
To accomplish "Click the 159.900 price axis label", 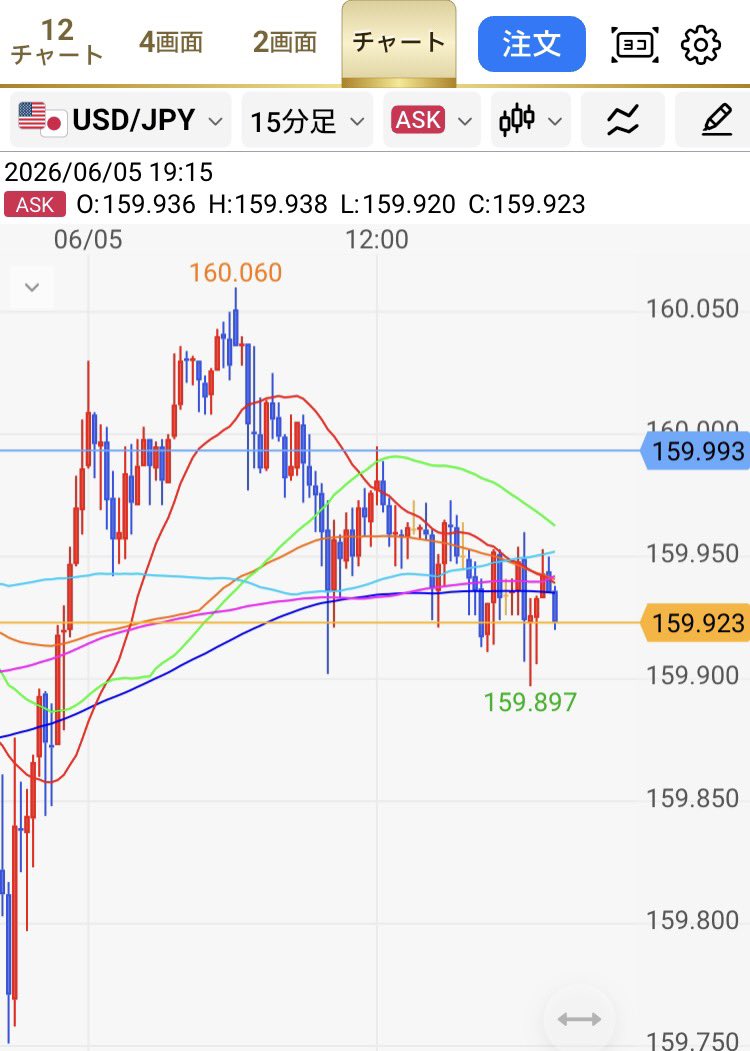I will coord(692,676).
